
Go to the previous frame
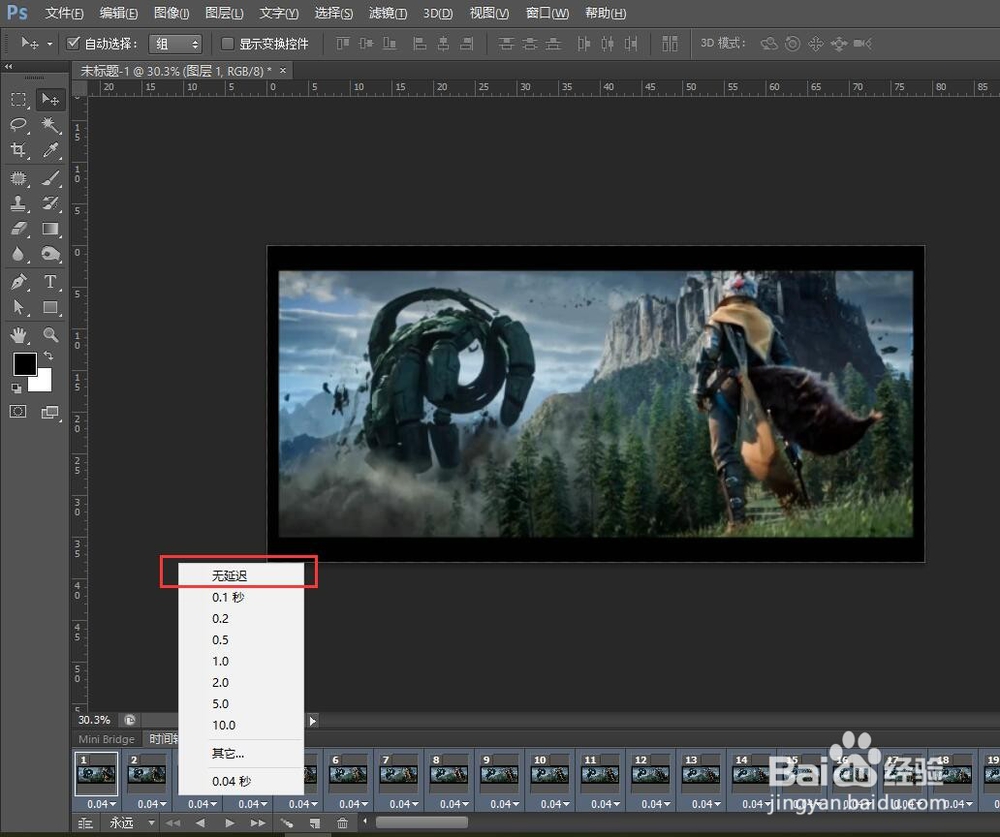click(x=200, y=823)
